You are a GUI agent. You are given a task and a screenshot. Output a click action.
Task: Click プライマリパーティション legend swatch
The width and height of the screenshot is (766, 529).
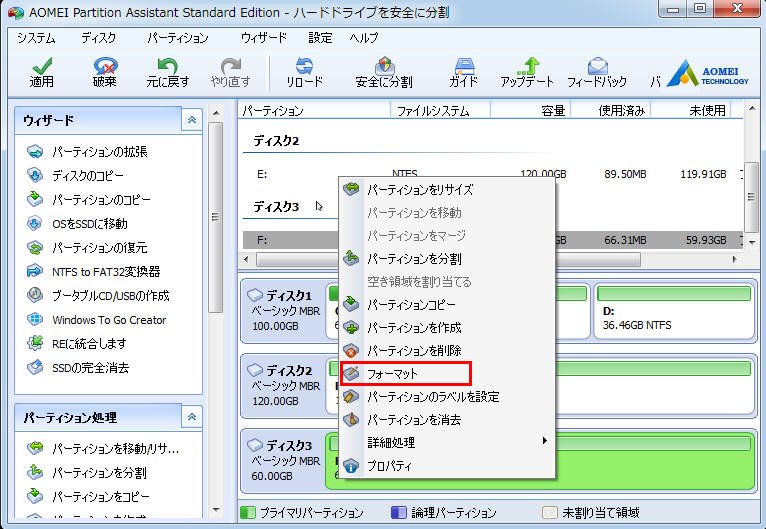[248, 512]
